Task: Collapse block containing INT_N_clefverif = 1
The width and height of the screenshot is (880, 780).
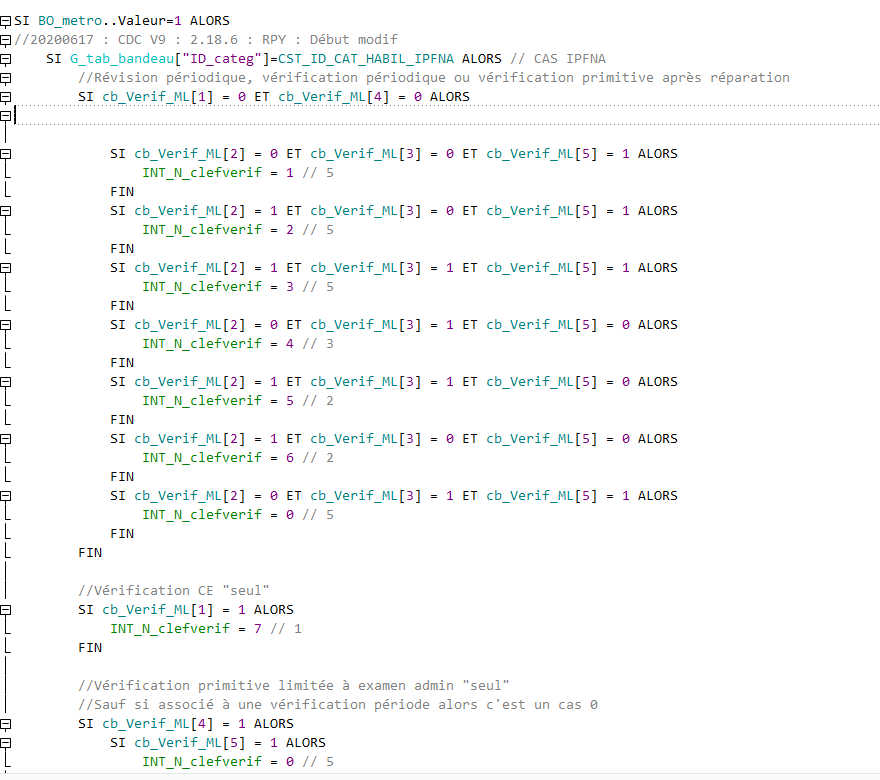Action: click(6, 154)
